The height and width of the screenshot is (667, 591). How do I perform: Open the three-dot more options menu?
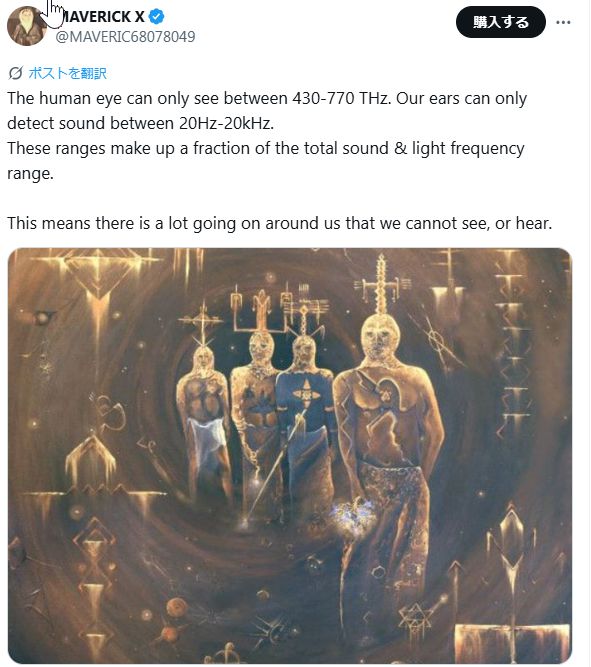563,22
